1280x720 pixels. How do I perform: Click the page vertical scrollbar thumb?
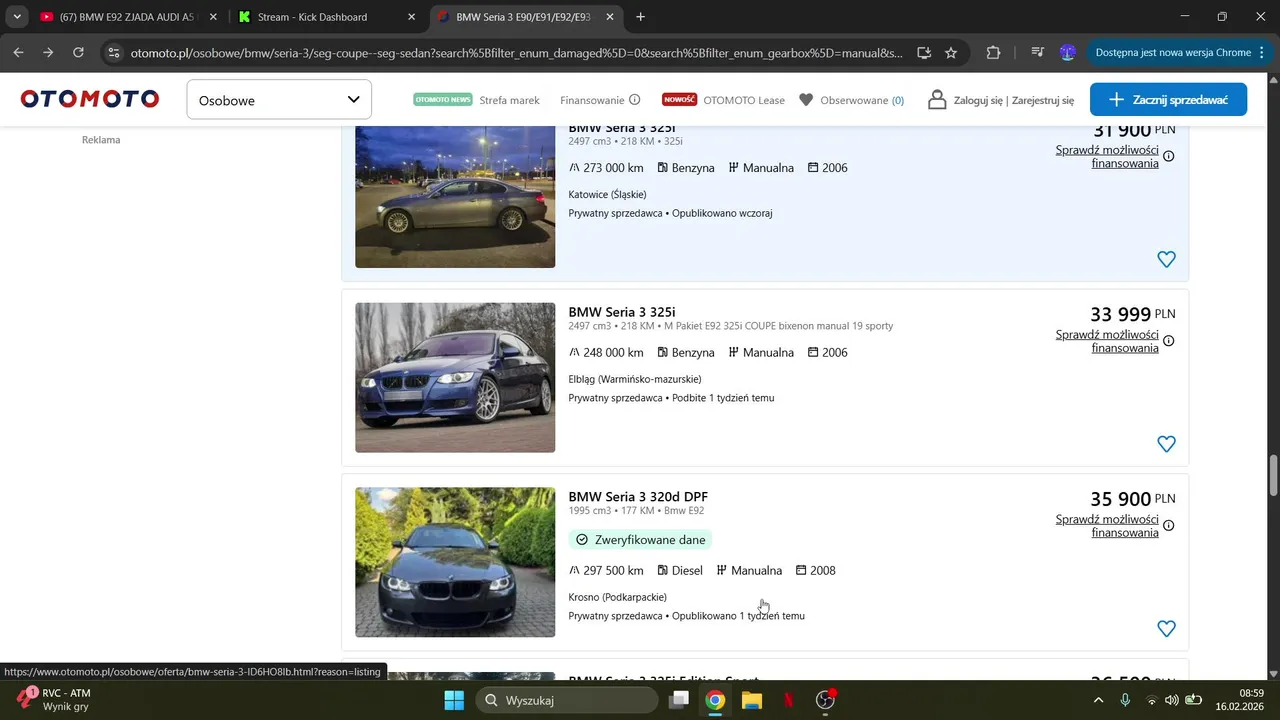(x=1273, y=475)
